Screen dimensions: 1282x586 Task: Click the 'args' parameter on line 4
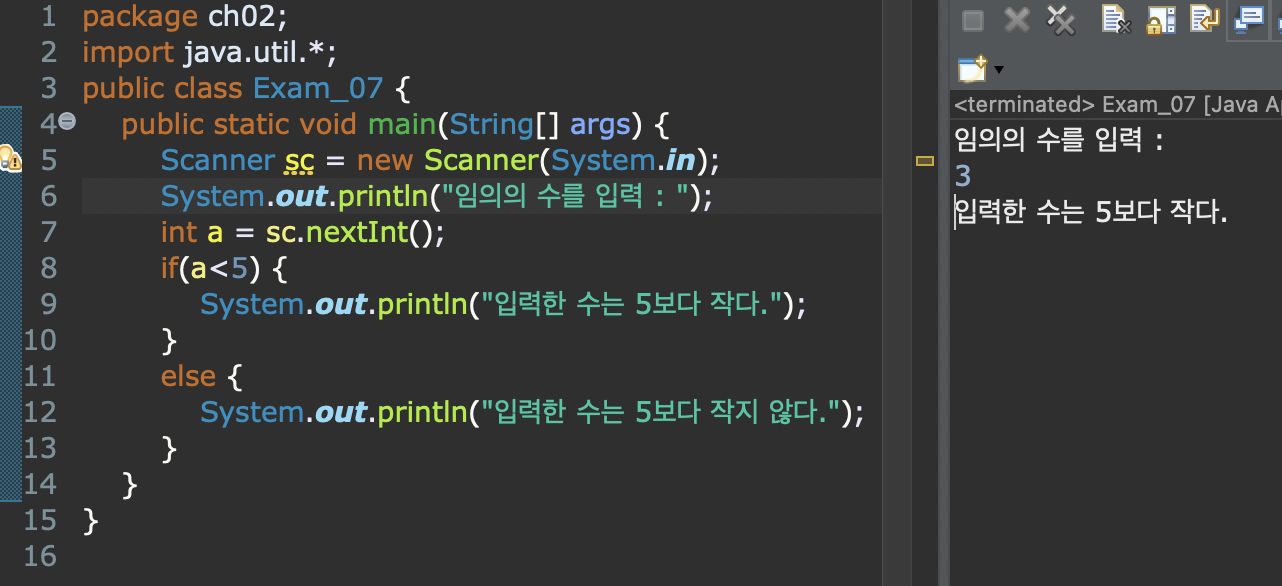tap(600, 125)
